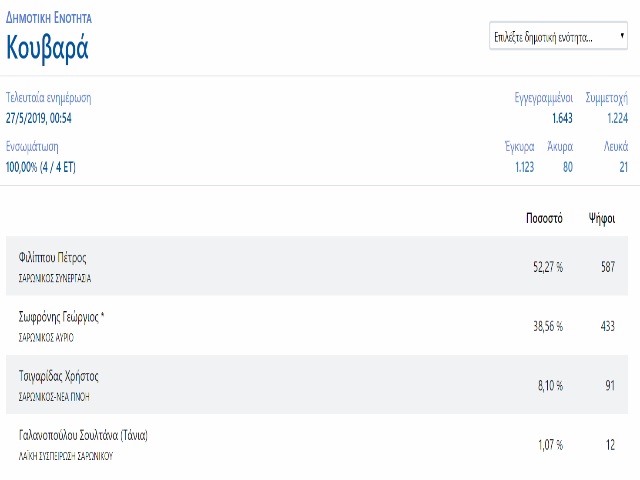Image resolution: width=640 pixels, height=480 pixels.
Task: Click the Συμμετοχή value 1.224
Action: click(x=618, y=118)
